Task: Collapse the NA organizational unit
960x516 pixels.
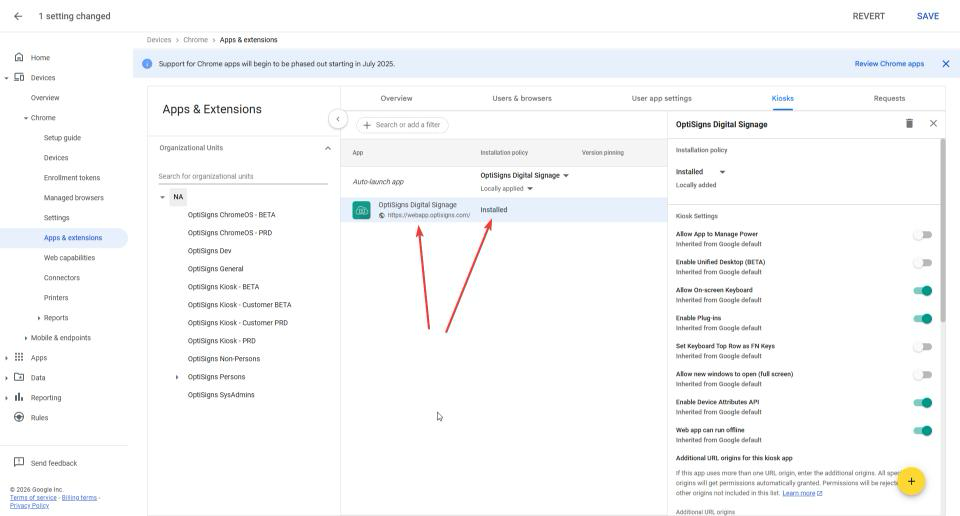Action: coord(162,197)
